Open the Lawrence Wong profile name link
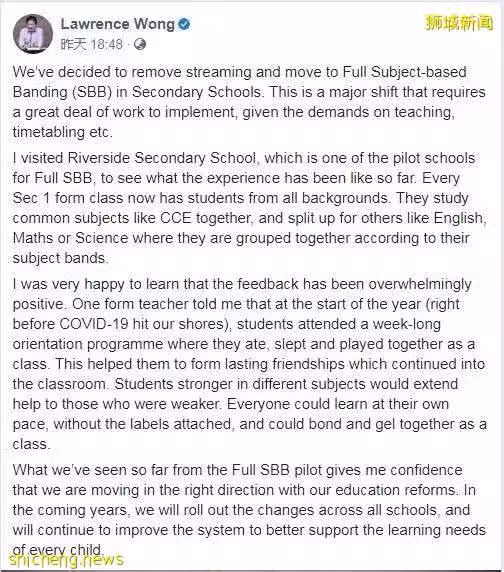The image size is (504, 572). click(117, 24)
